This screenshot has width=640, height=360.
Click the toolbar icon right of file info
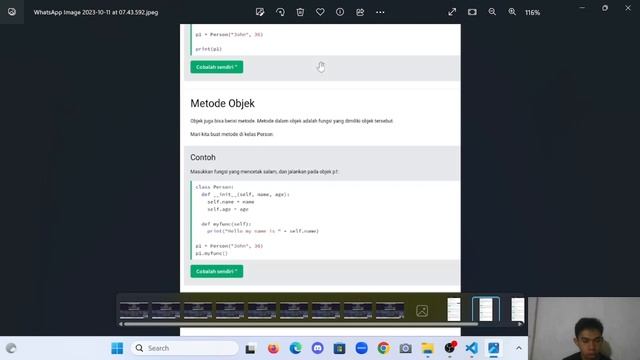click(360, 12)
